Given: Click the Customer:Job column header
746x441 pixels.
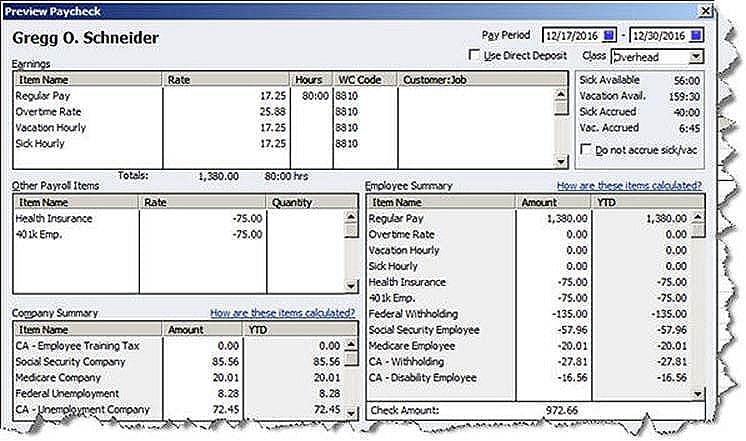Looking at the screenshot, I should [x=482, y=79].
